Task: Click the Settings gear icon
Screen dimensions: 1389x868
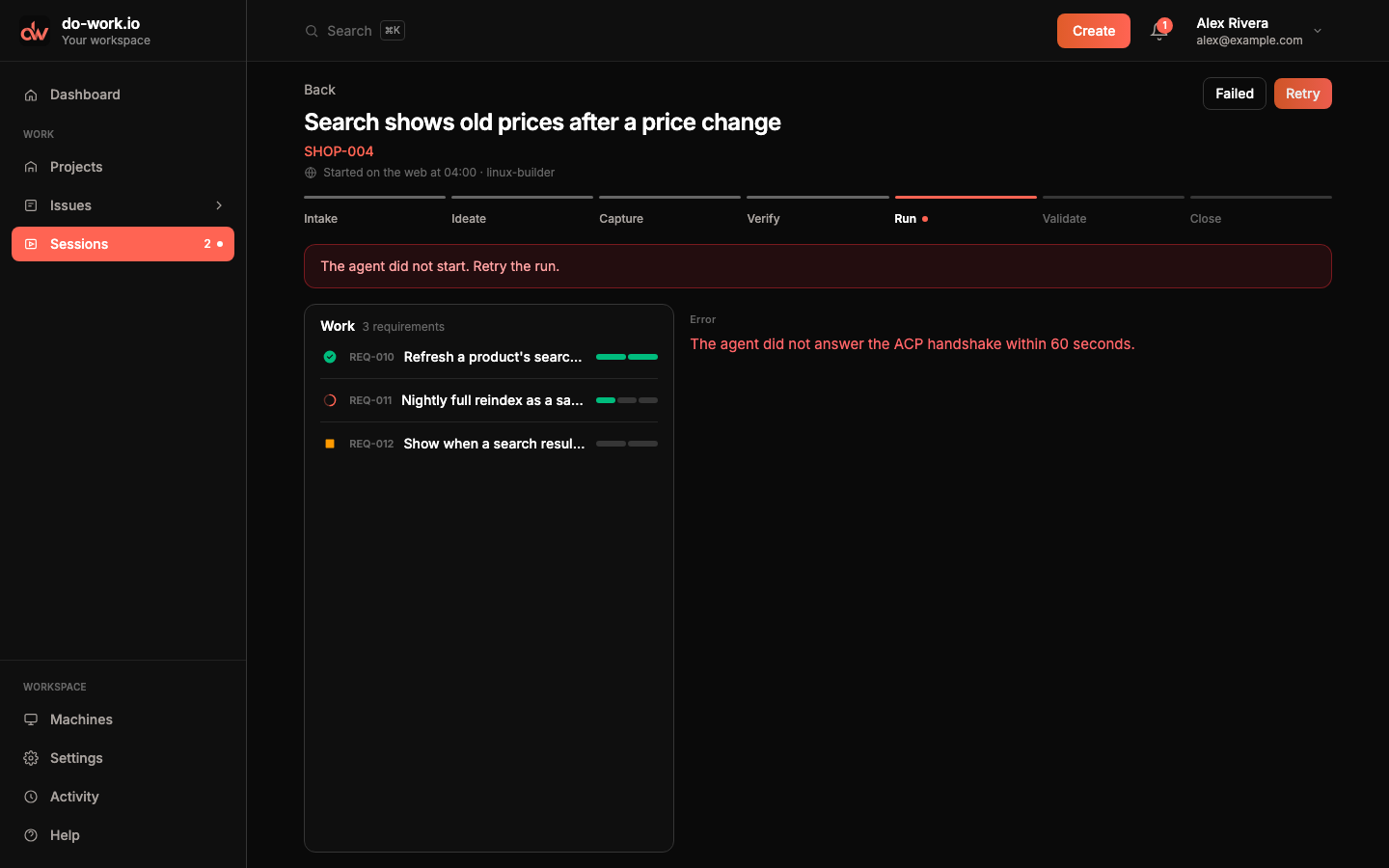Action: [31, 758]
